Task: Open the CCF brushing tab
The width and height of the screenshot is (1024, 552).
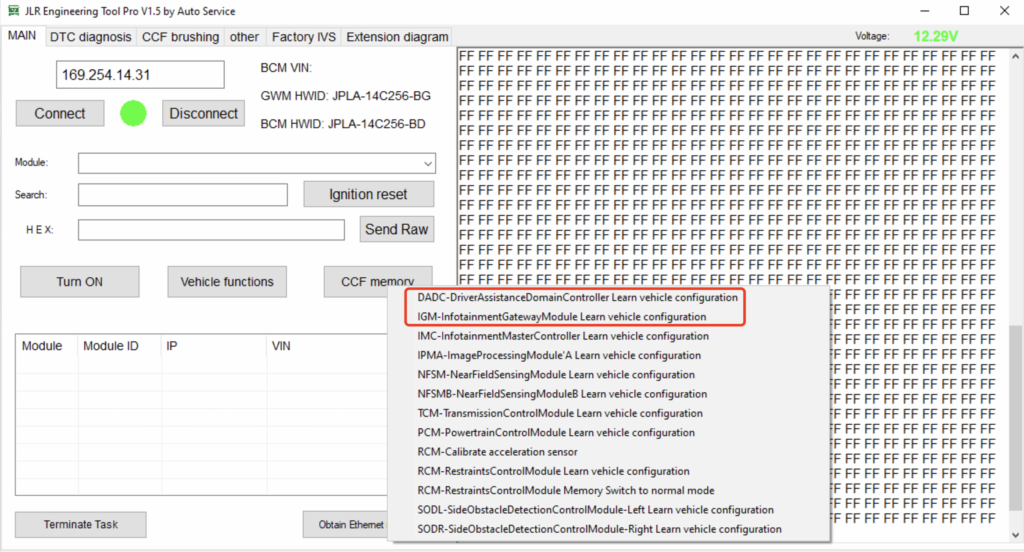Action: click(x=181, y=37)
